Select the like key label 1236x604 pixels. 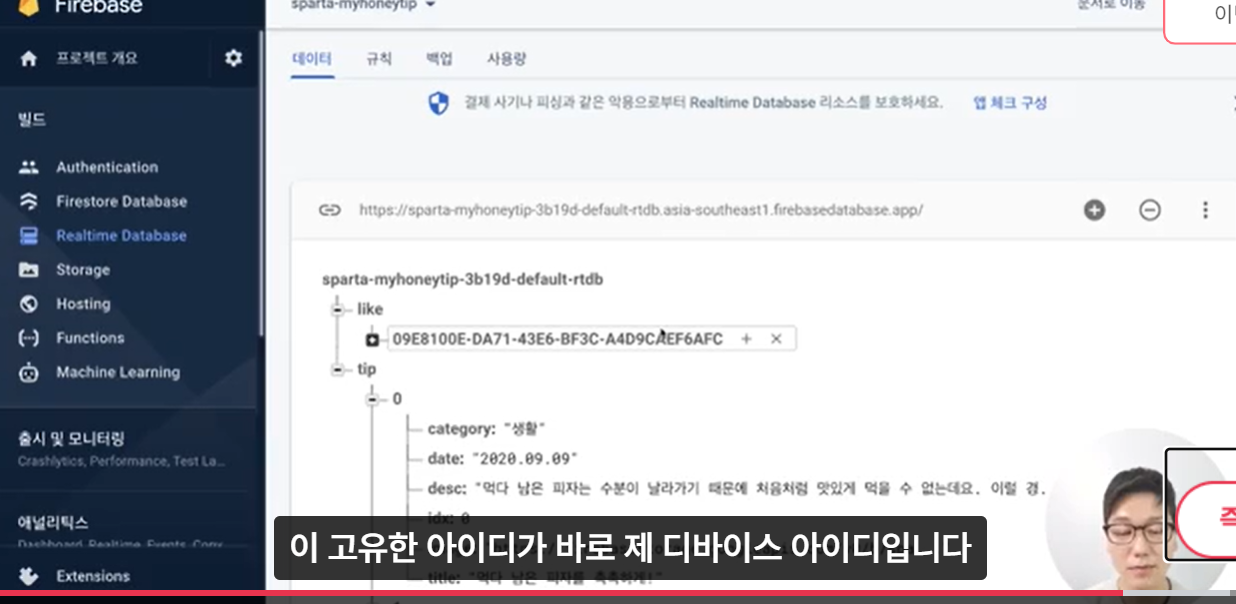point(370,309)
